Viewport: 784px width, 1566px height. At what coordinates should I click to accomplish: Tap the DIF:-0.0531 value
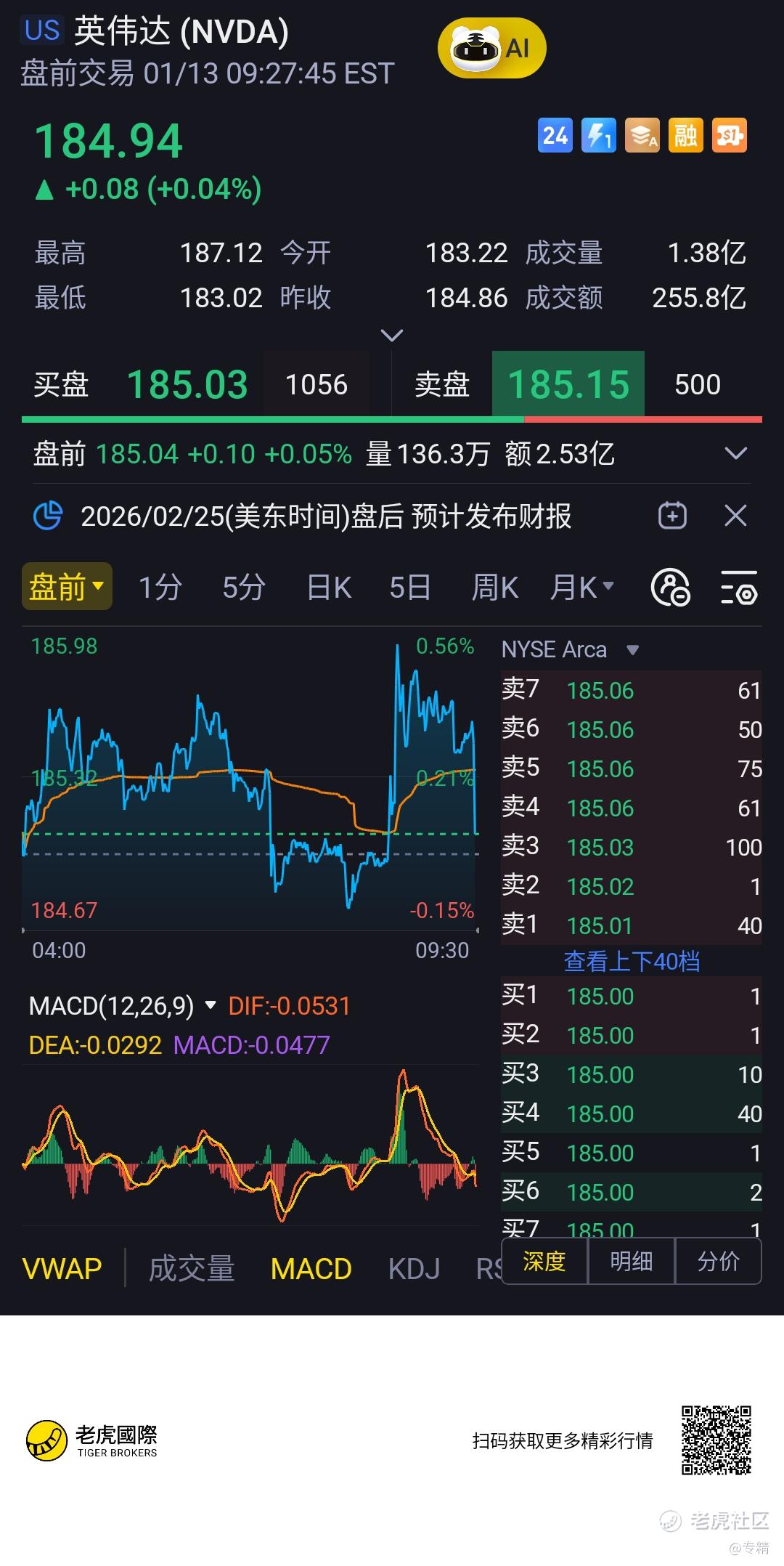[x=289, y=1006]
